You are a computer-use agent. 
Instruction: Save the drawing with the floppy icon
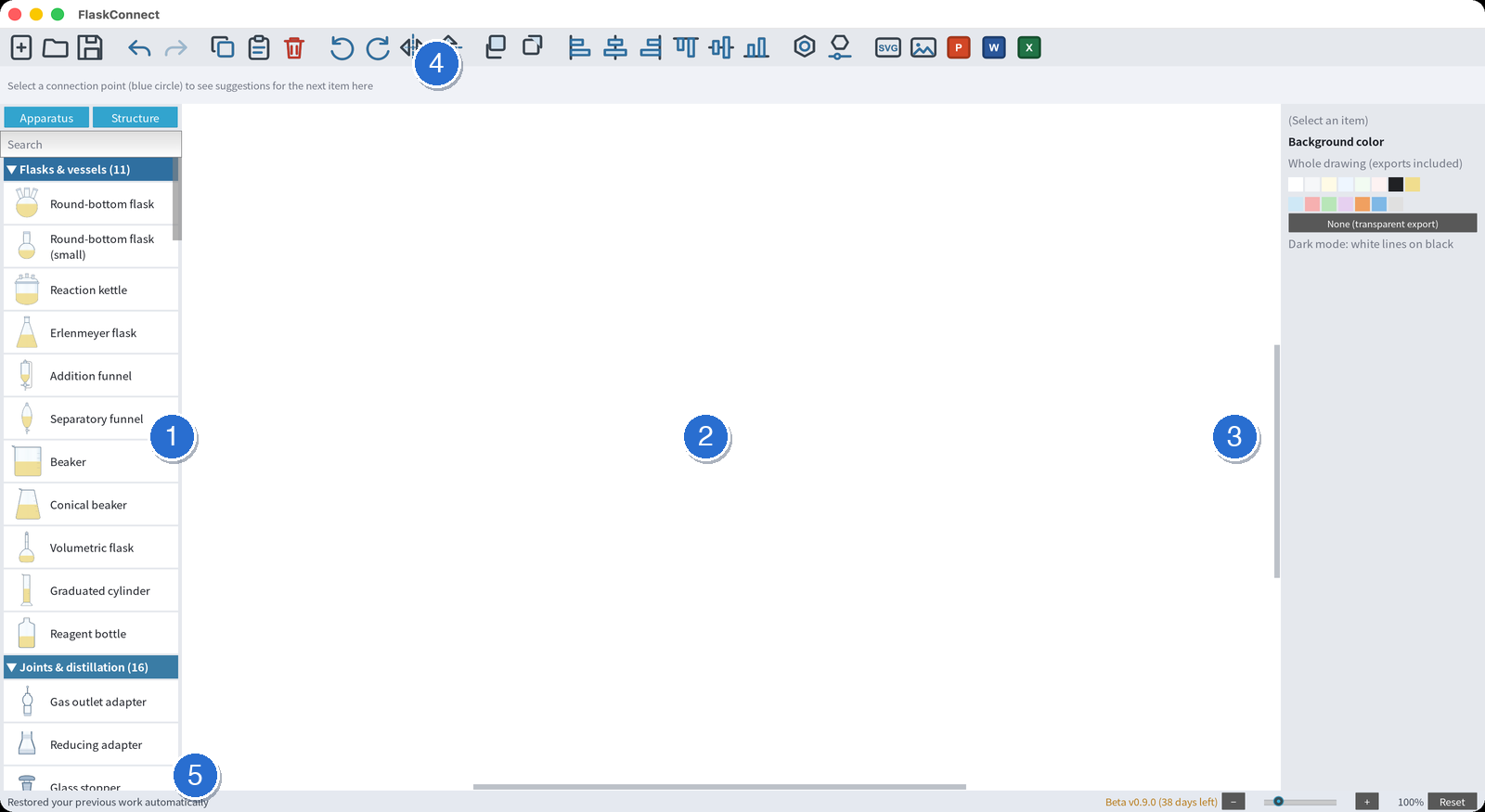pyautogui.click(x=90, y=47)
